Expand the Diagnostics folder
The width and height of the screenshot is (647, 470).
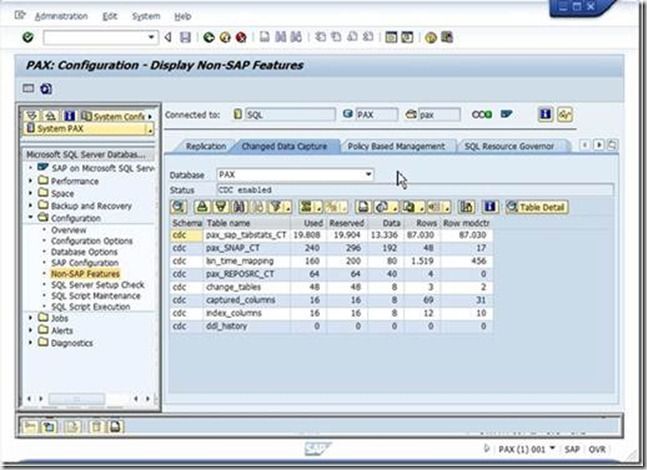coord(31,342)
